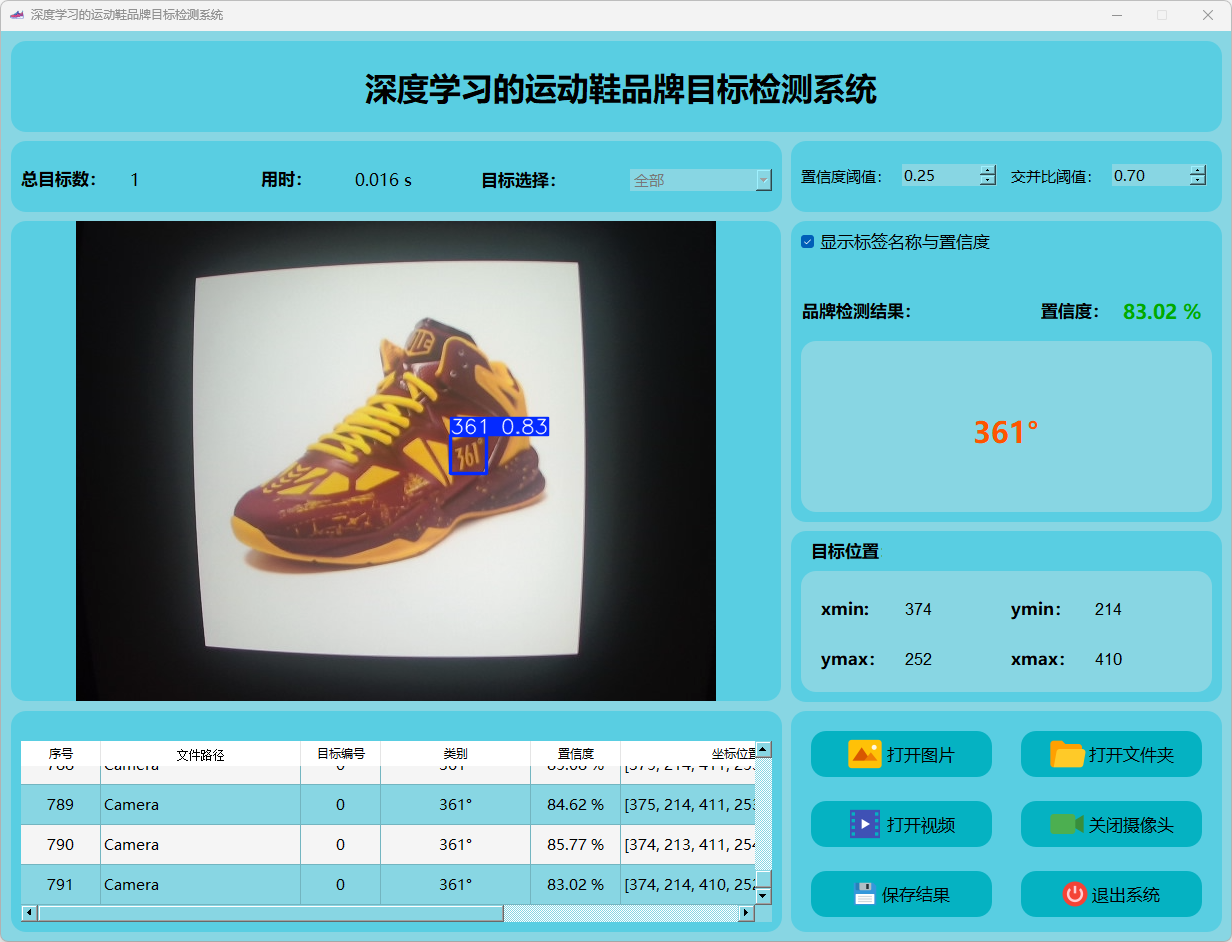Turn off camera with 关闭摄像头 button
Screen dimensions: 1232x942
[x=1111, y=824]
